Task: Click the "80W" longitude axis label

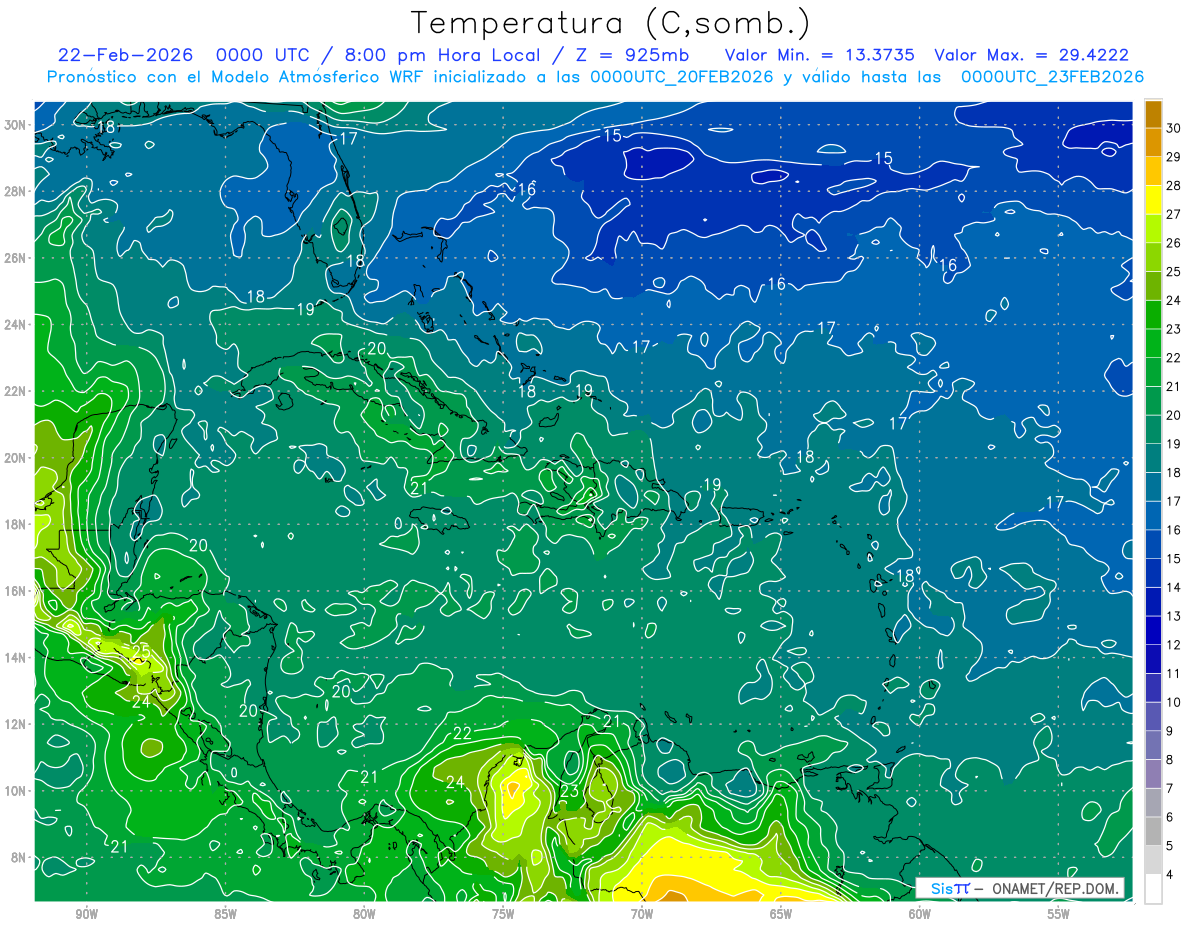Action: 364,914
